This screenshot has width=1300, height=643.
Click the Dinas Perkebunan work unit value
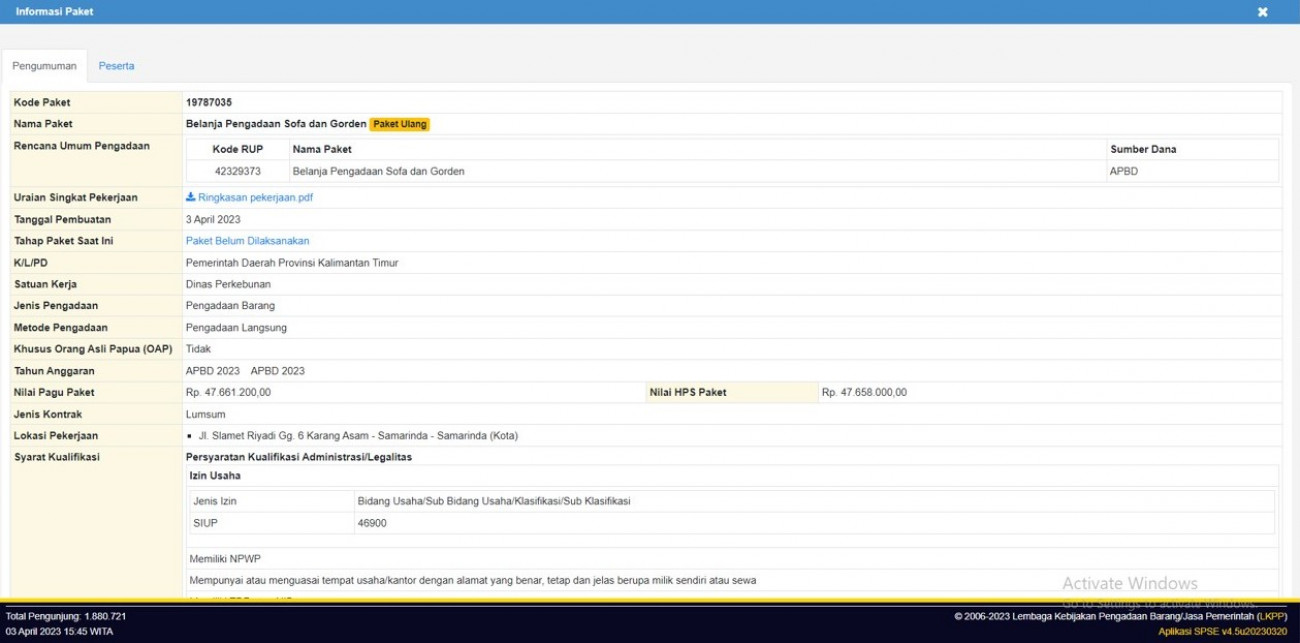tap(228, 284)
